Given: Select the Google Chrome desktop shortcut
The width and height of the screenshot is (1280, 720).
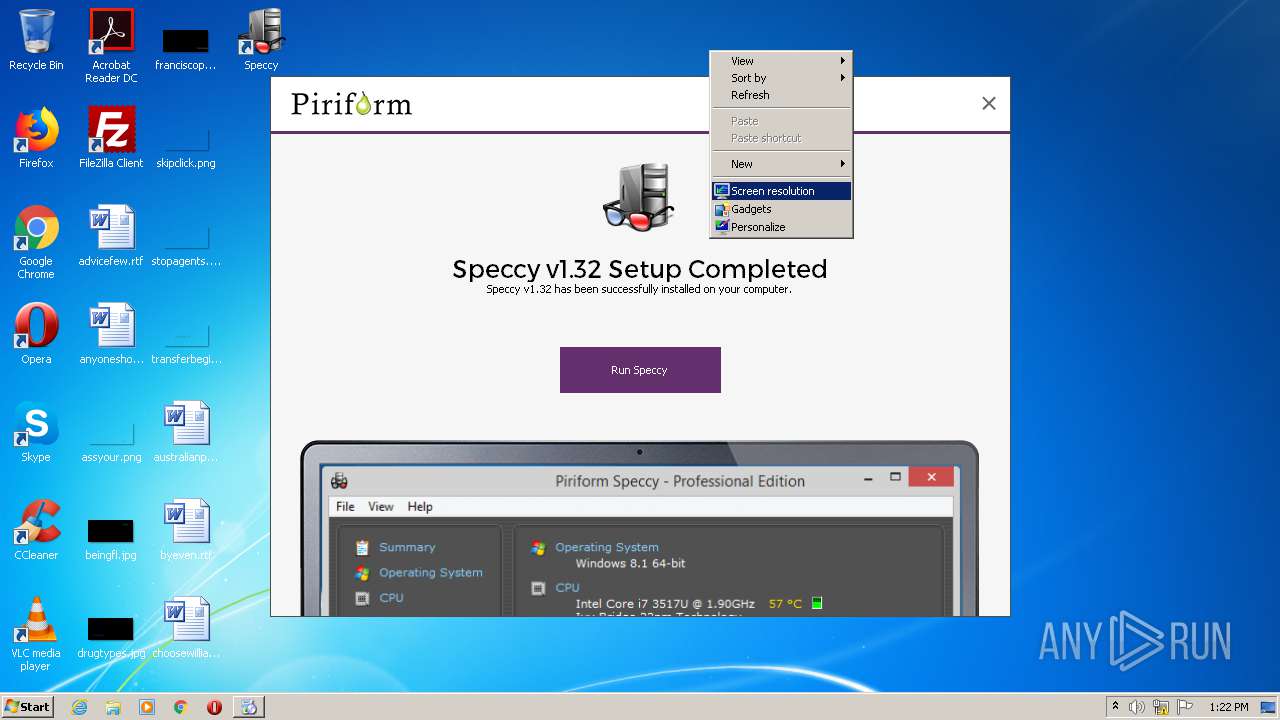Looking at the screenshot, I should click(36, 242).
